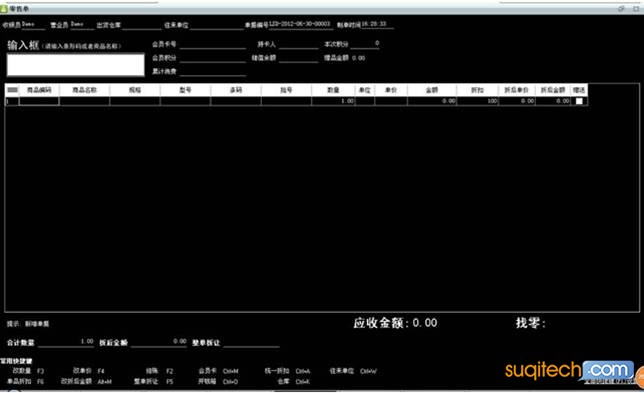Click the 应收金额 0.00 display
644x393 pixels.
395,323
